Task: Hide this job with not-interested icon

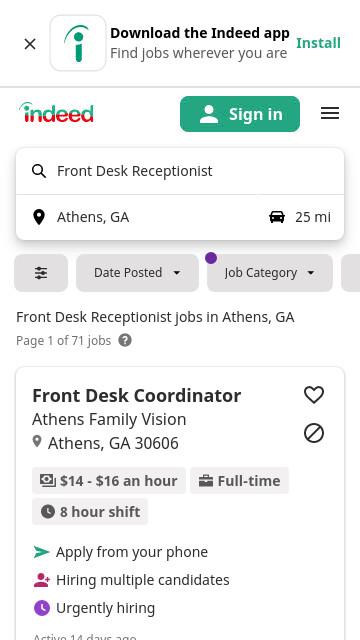Action: point(314,433)
